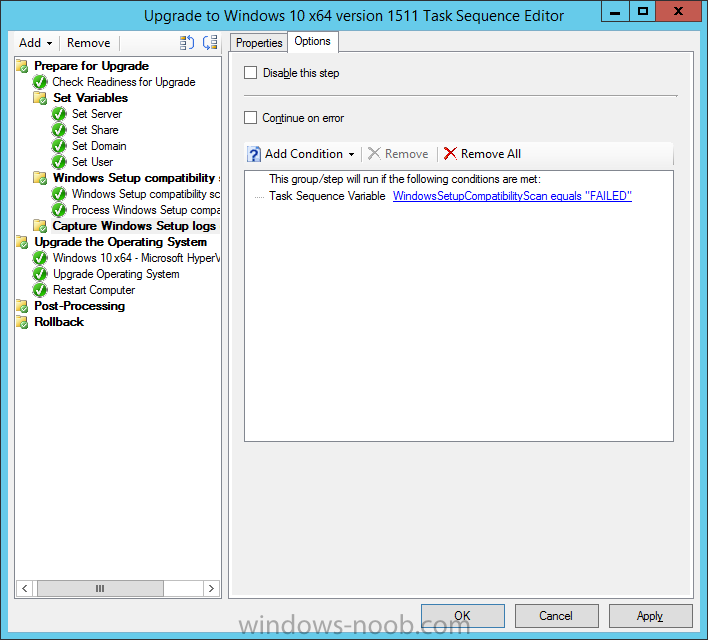The height and width of the screenshot is (640, 708).
Task: Click the tree horizontal scrollbar right arrow
Action: click(211, 588)
